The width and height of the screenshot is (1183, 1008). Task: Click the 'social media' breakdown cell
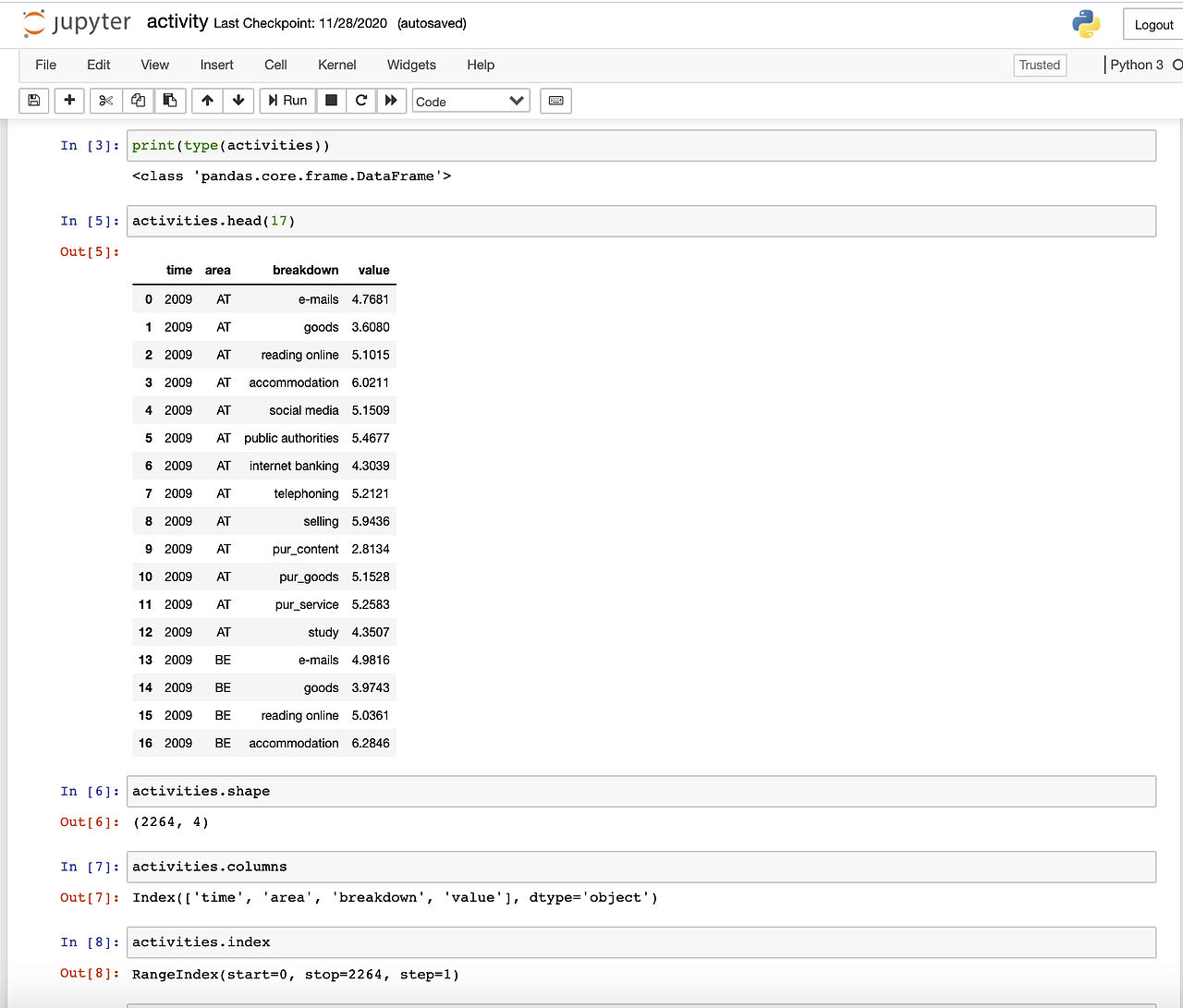click(304, 410)
